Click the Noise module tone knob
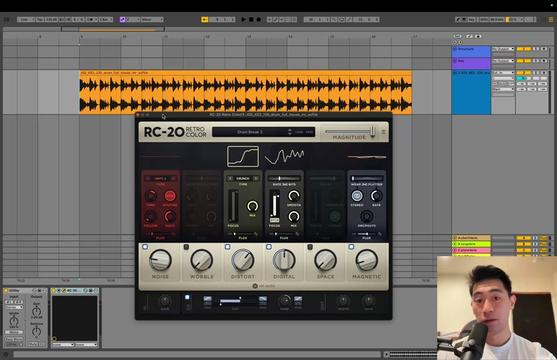 [x=150, y=196]
